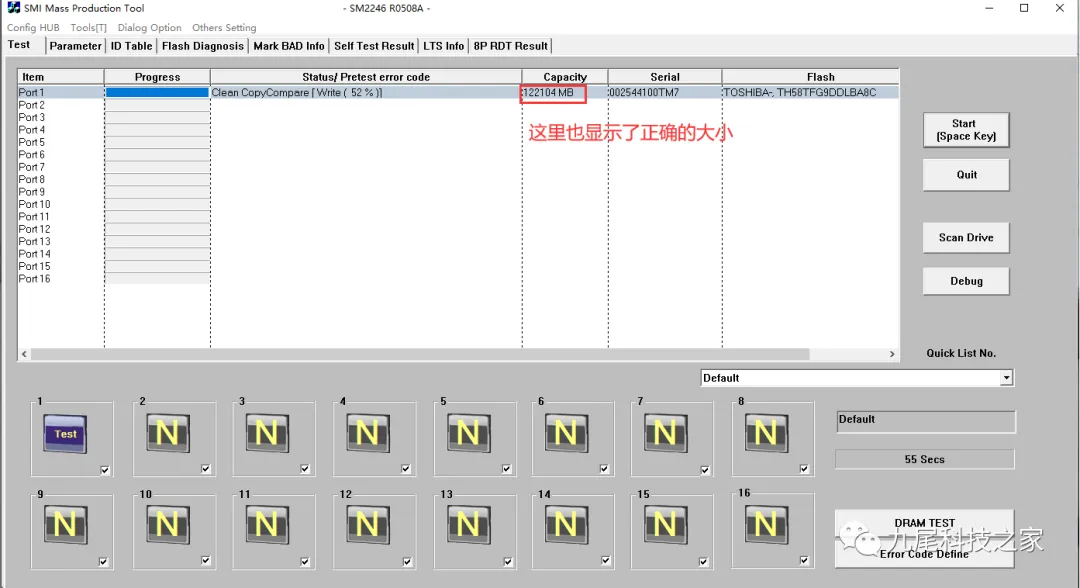Viewport: 1080px width, 588px height.
Task: Click the port 12 N status icon
Action: click(x=367, y=524)
